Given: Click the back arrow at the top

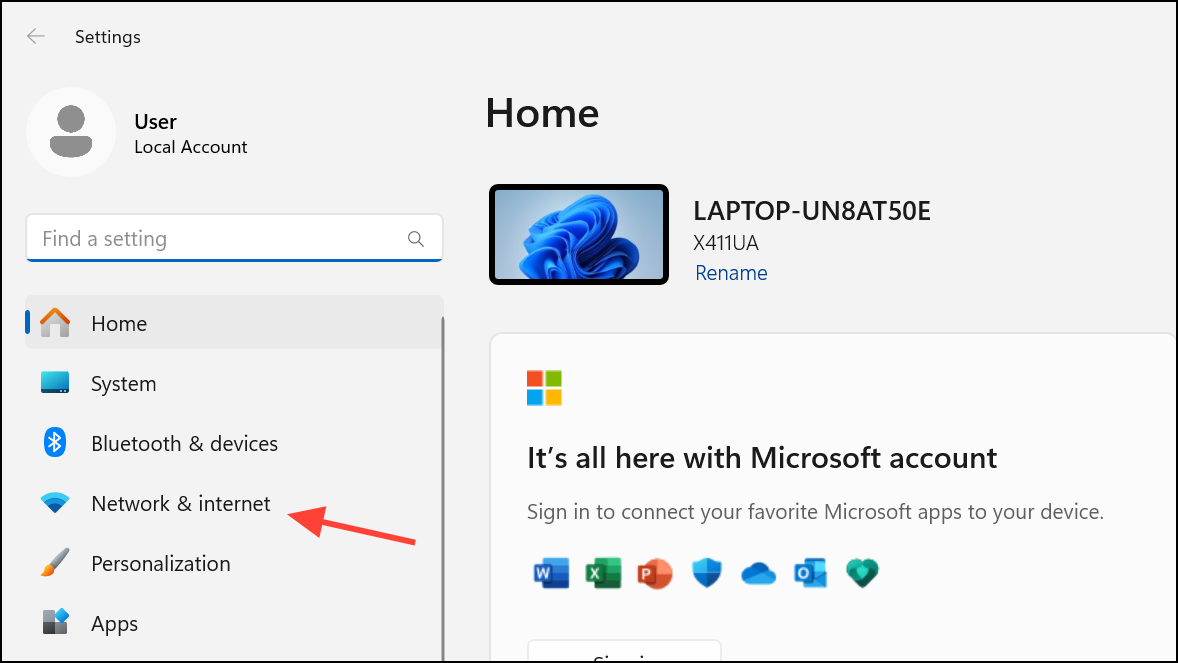Looking at the screenshot, I should tap(36, 36).
